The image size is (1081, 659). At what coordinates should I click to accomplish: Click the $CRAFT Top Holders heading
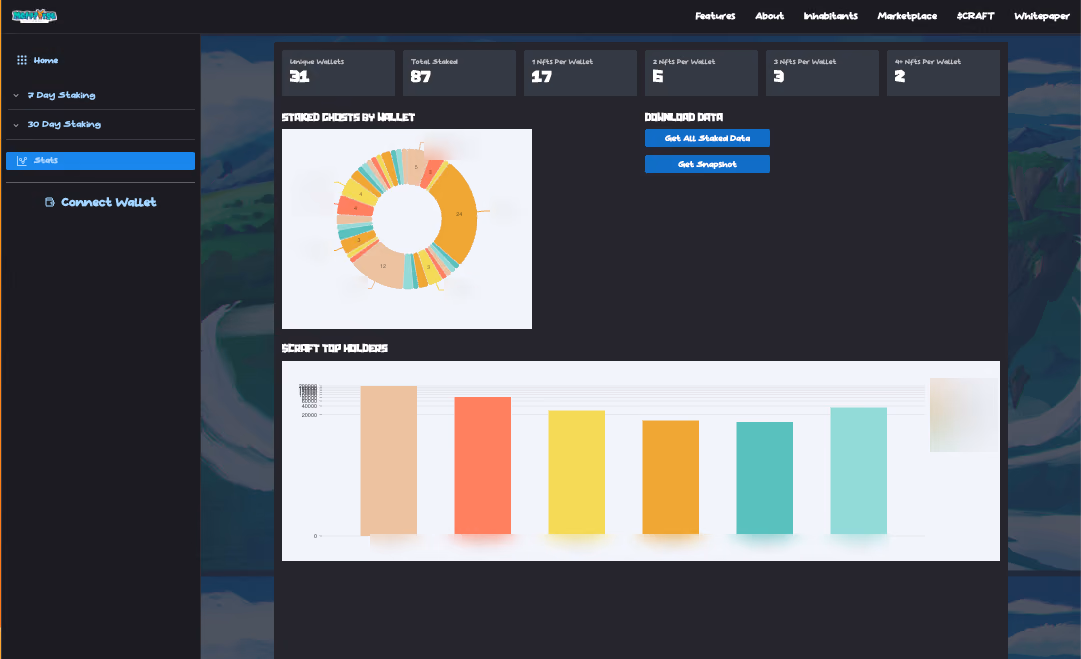pyautogui.click(x=334, y=348)
